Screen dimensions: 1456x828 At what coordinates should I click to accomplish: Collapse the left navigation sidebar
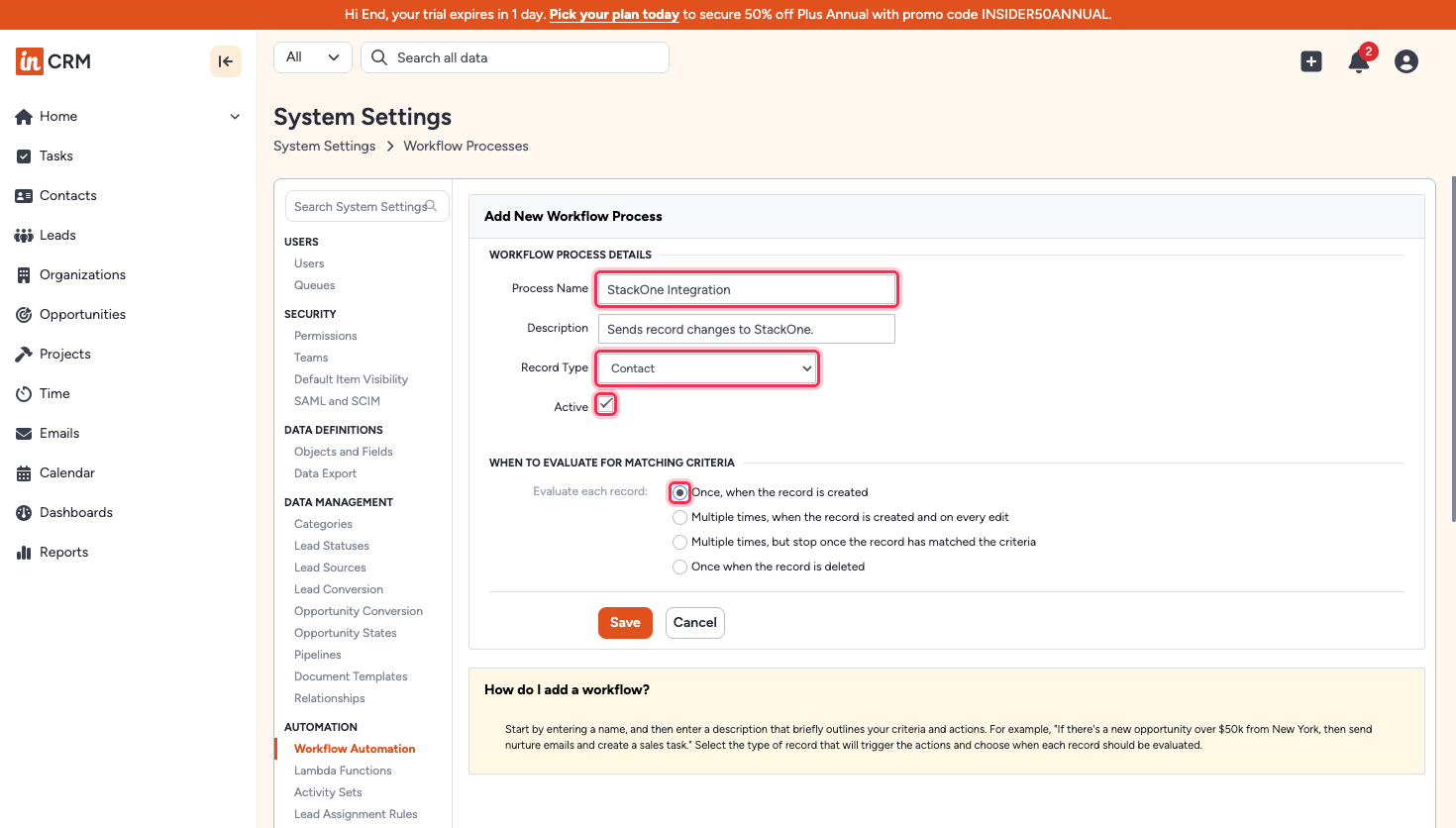tap(226, 61)
